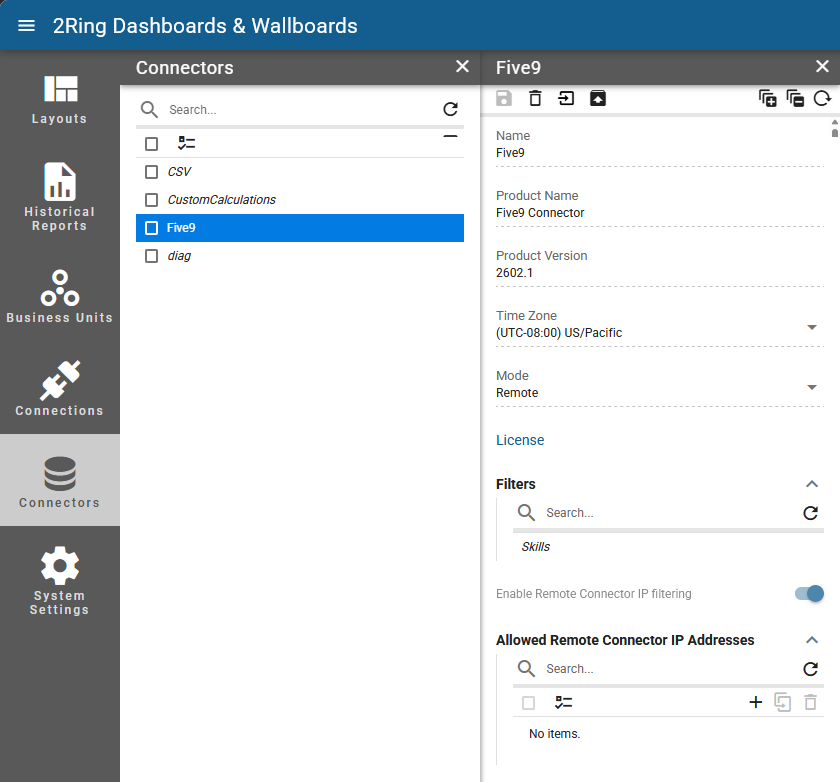840x782 pixels.
Task: Refresh the Connectors list
Action: (451, 109)
